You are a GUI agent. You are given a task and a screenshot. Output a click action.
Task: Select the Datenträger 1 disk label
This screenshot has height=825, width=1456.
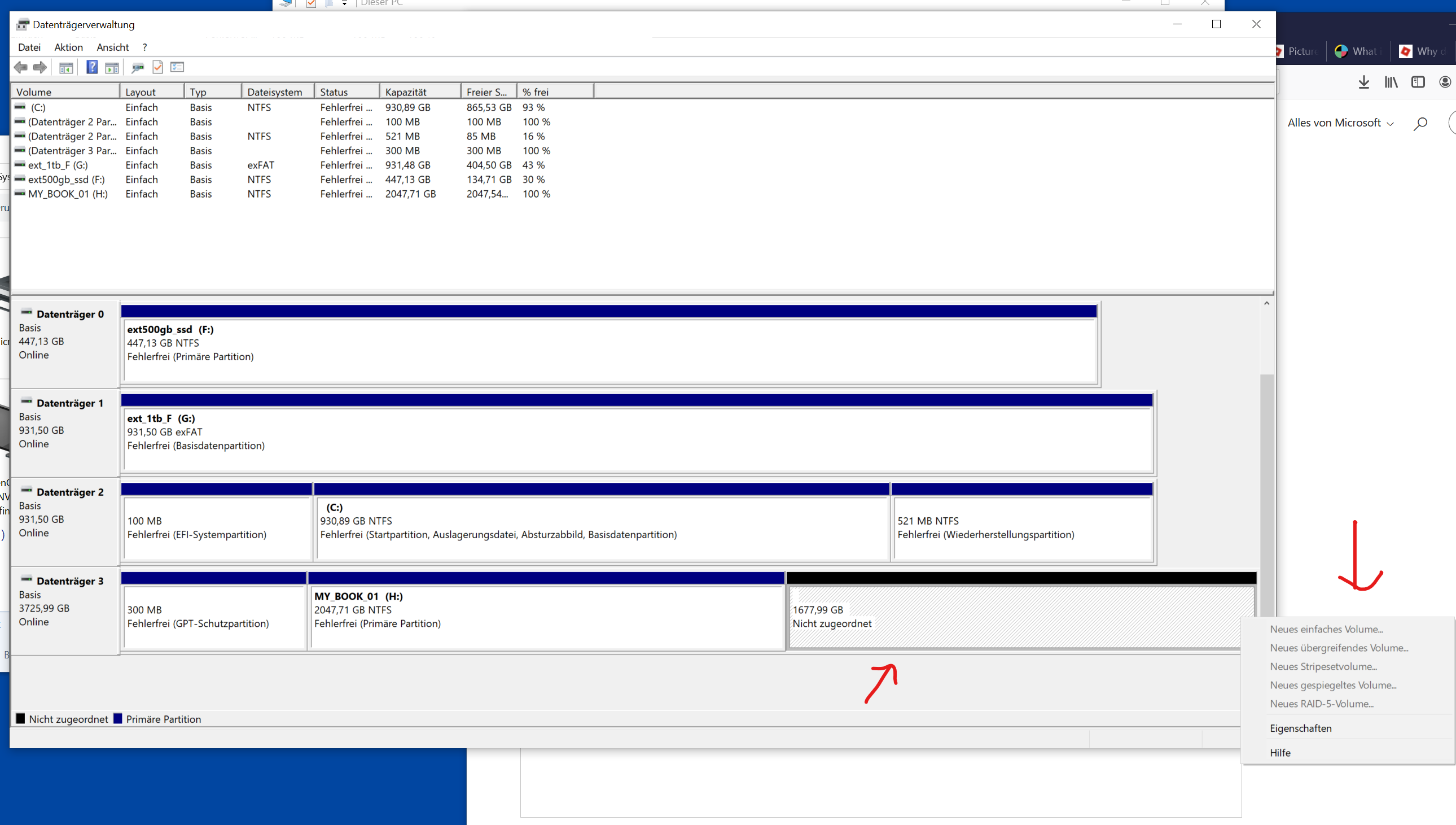64,433
